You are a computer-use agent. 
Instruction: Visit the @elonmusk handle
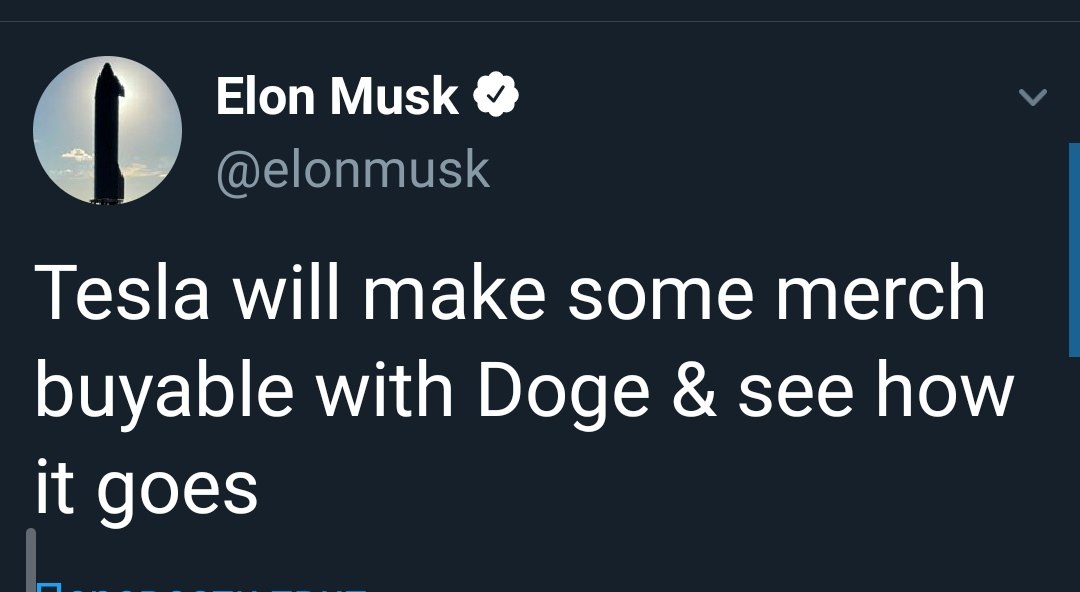click(353, 170)
